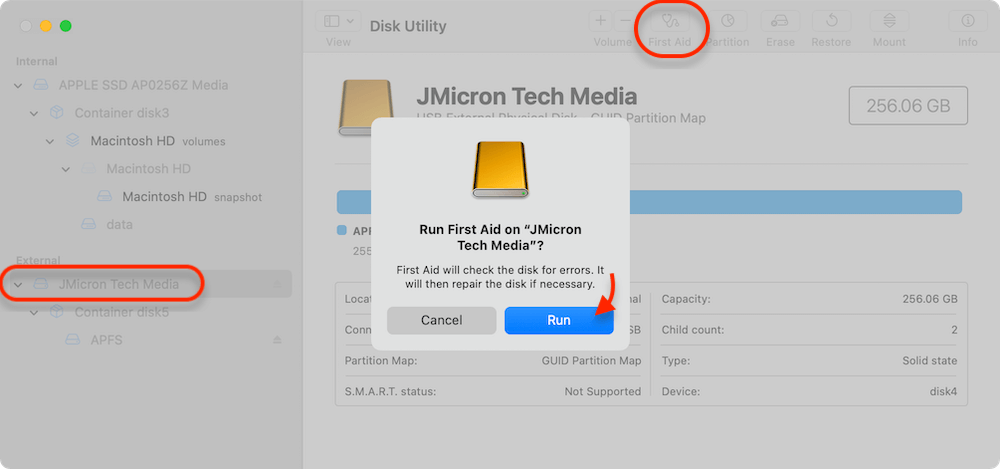
Task: Eject the JMicron Tech Media disk
Action: coord(277,285)
